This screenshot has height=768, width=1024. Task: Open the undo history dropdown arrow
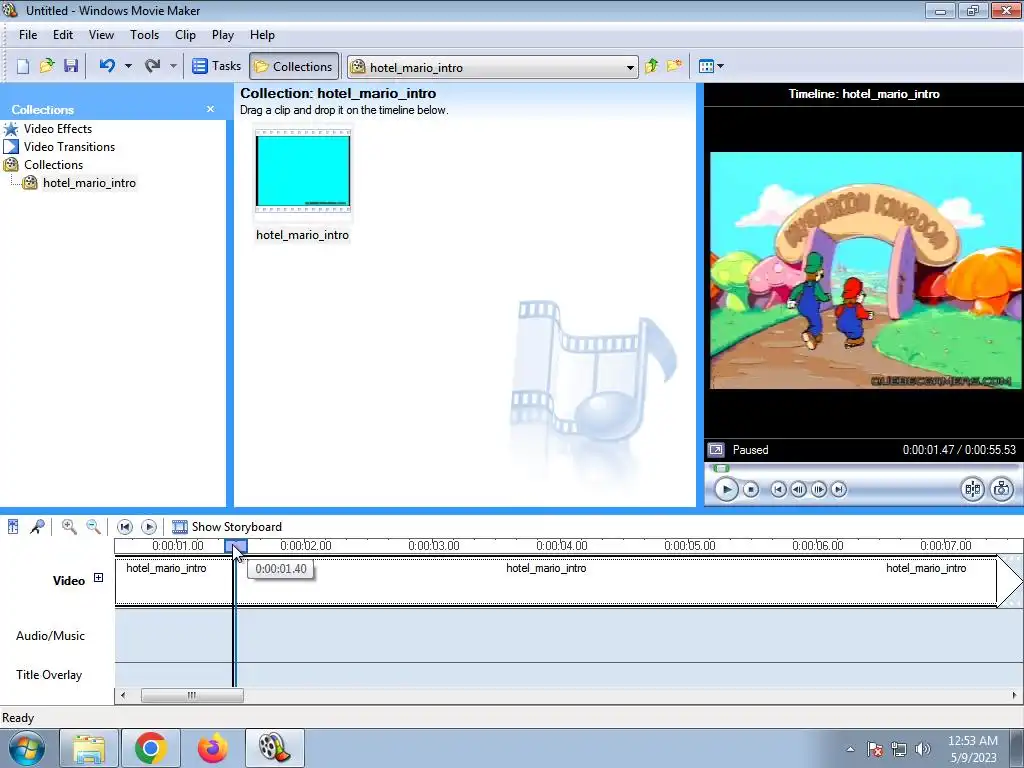coord(128,66)
